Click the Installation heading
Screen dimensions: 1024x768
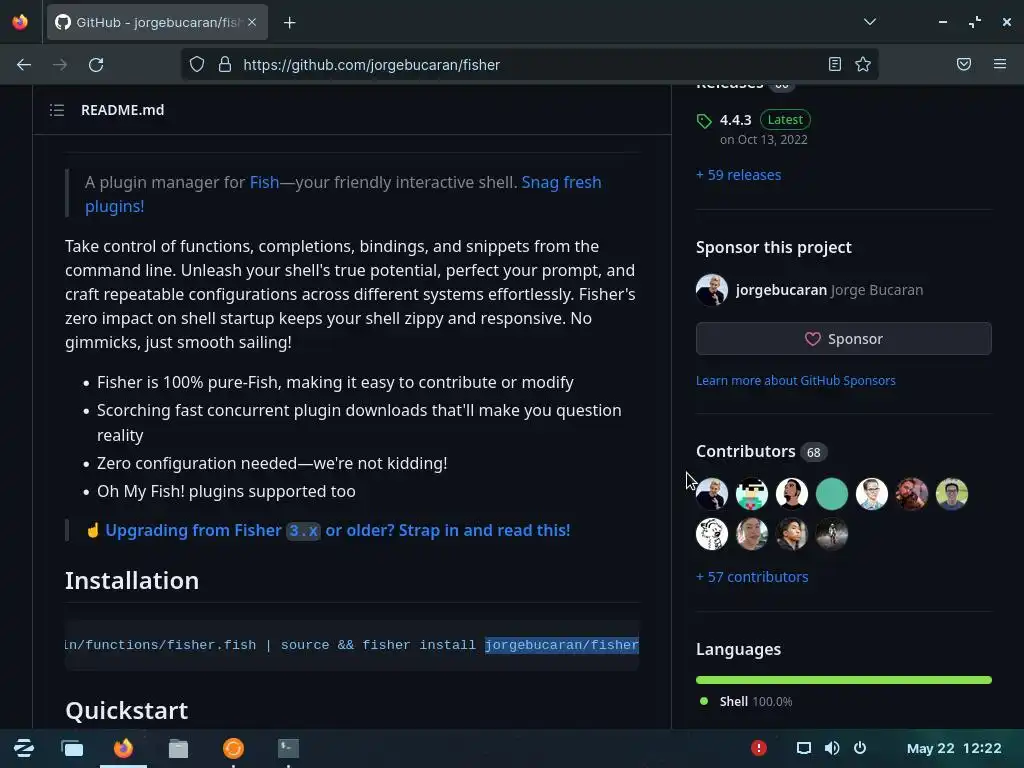[132, 581]
